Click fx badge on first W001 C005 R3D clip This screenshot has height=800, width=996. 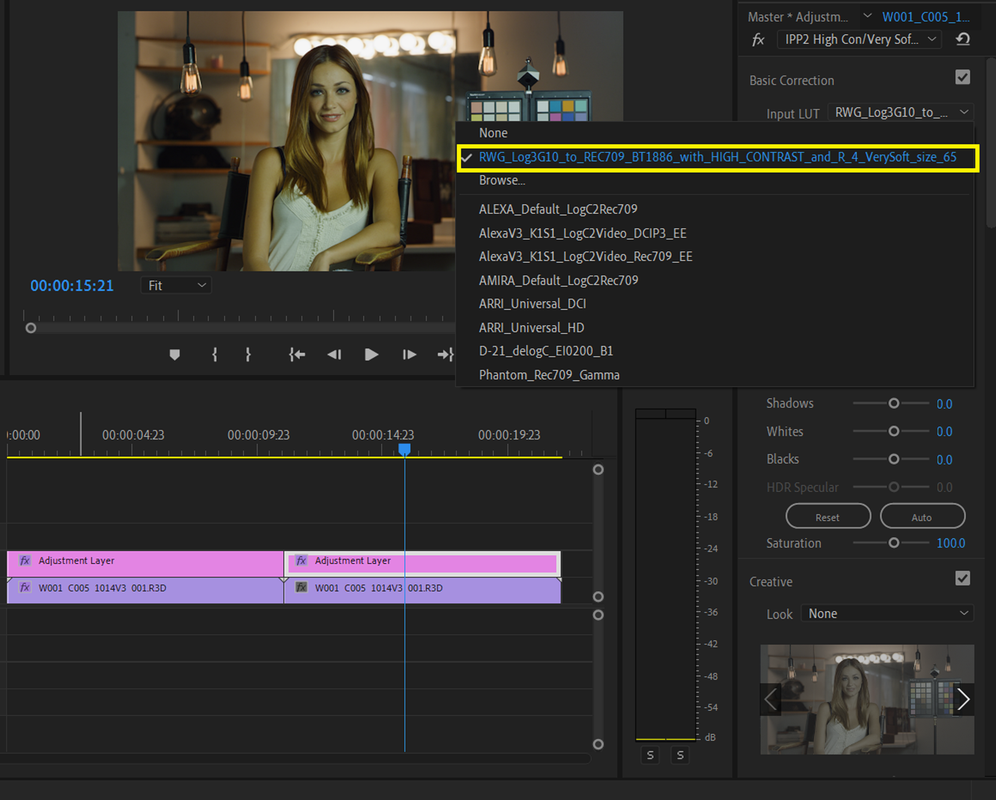click(25, 588)
